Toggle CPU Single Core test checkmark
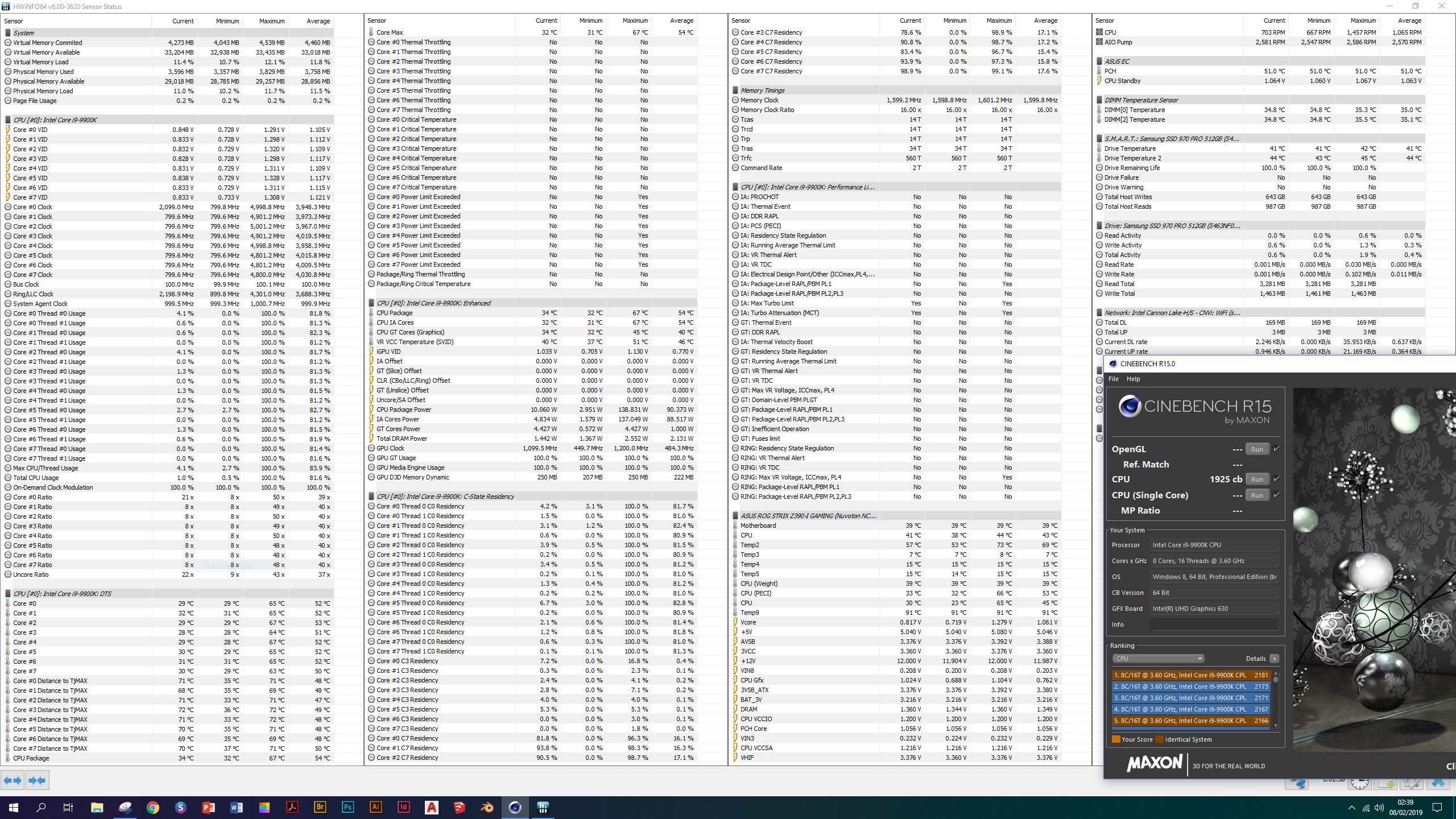This screenshot has height=819, width=1456. pyautogui.click(x=1276, y=495)
